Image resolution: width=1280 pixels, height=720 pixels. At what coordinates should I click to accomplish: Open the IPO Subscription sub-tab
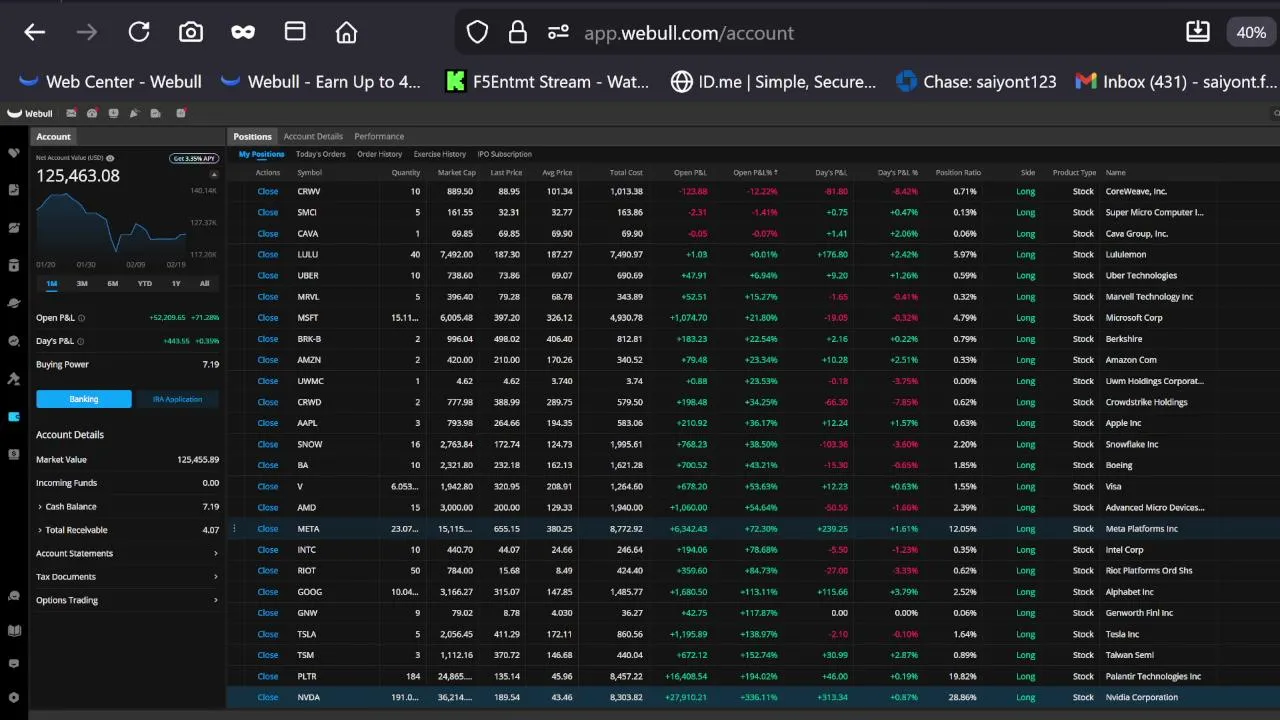click(505, 154)
